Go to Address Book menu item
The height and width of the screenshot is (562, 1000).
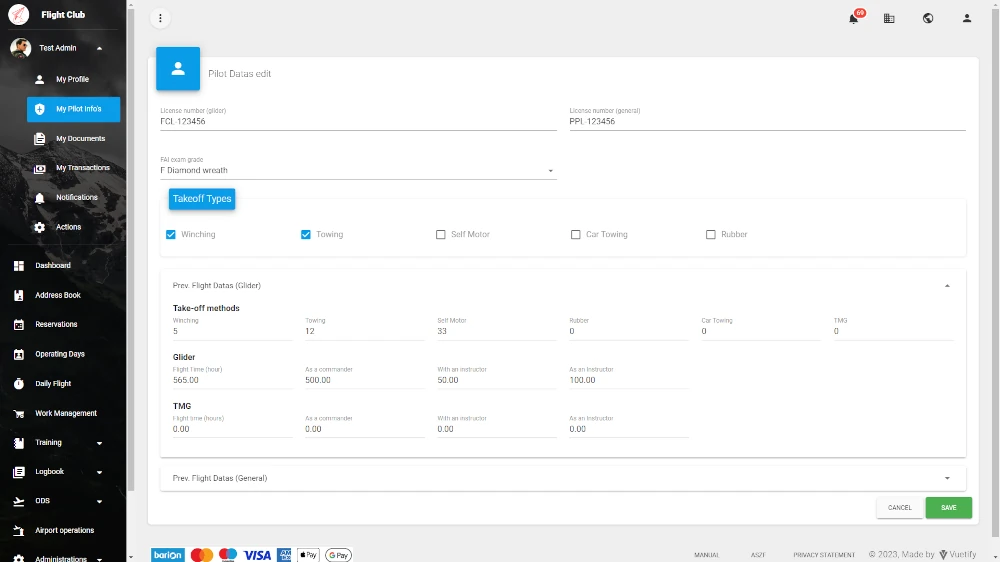click(x=58, y=296)
